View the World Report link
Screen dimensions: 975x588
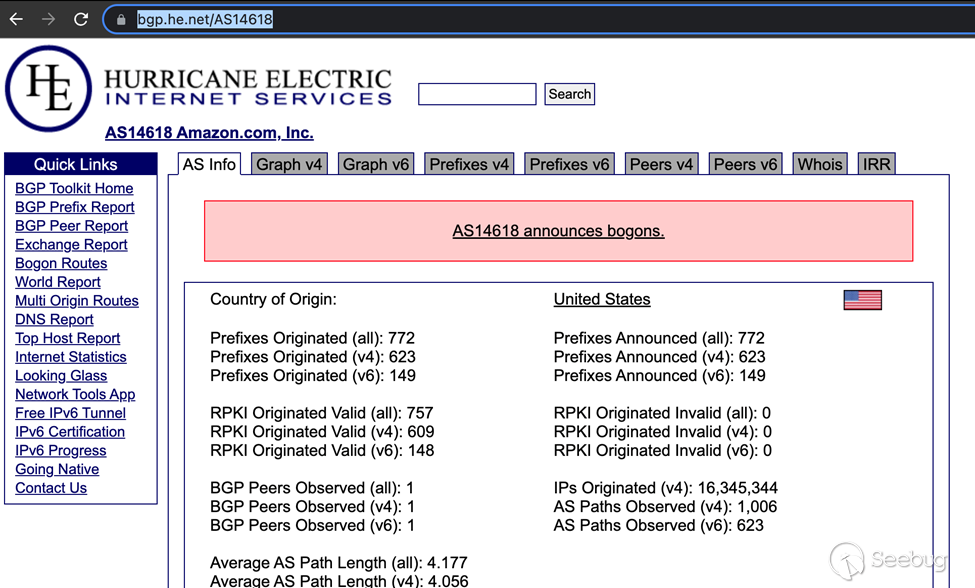click(58, 282)
